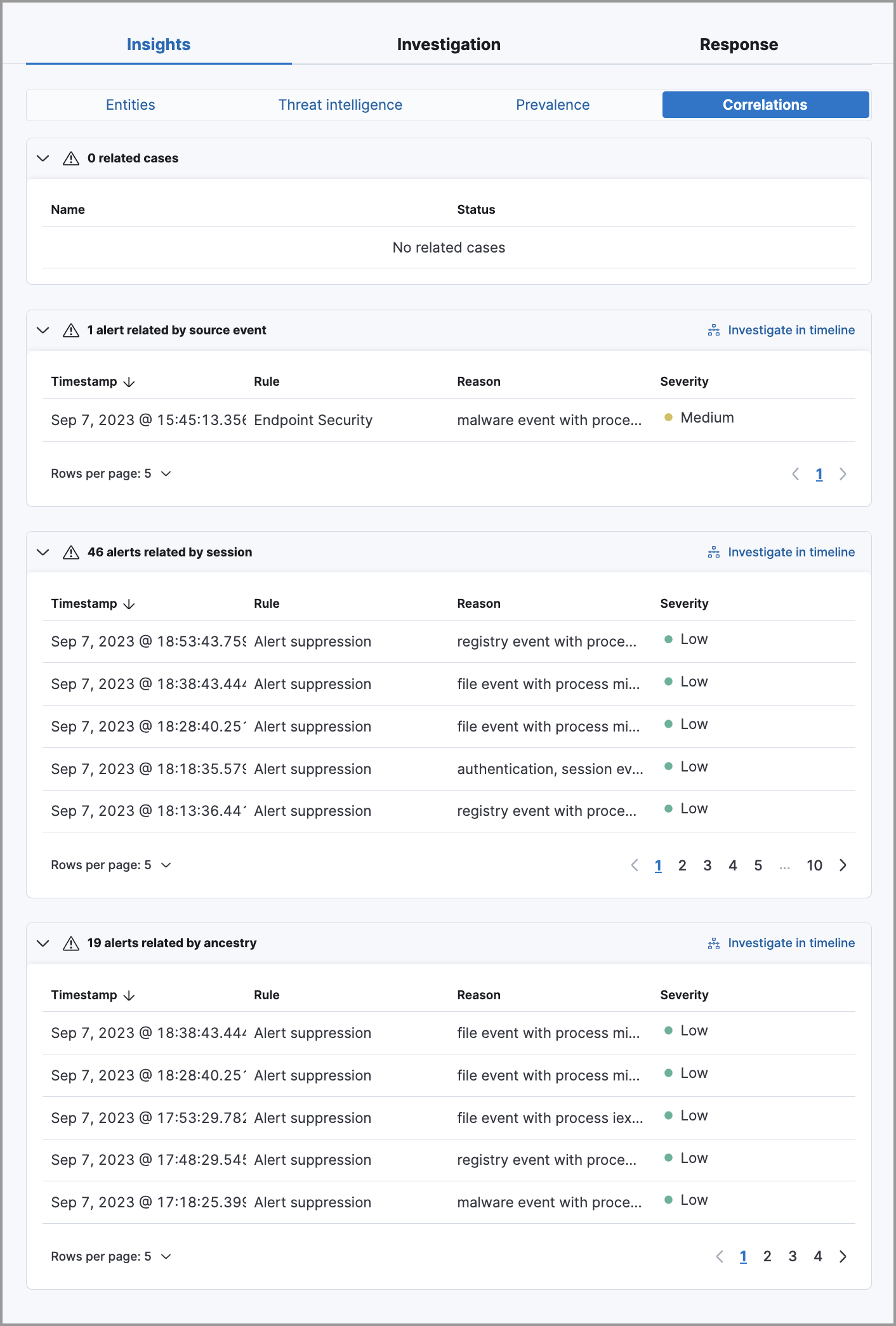
Task: Click the warning icon beside related cases
Action: [x=71, y=159]
